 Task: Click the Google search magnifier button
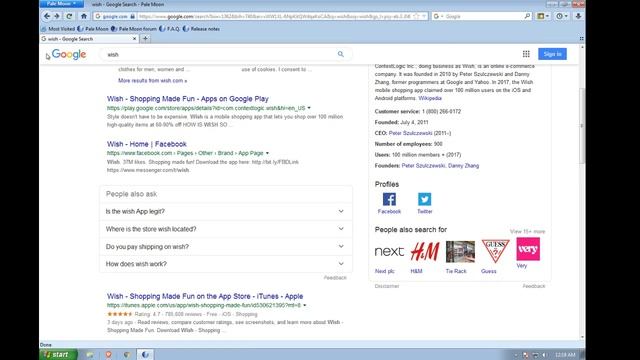click(340, 54)
